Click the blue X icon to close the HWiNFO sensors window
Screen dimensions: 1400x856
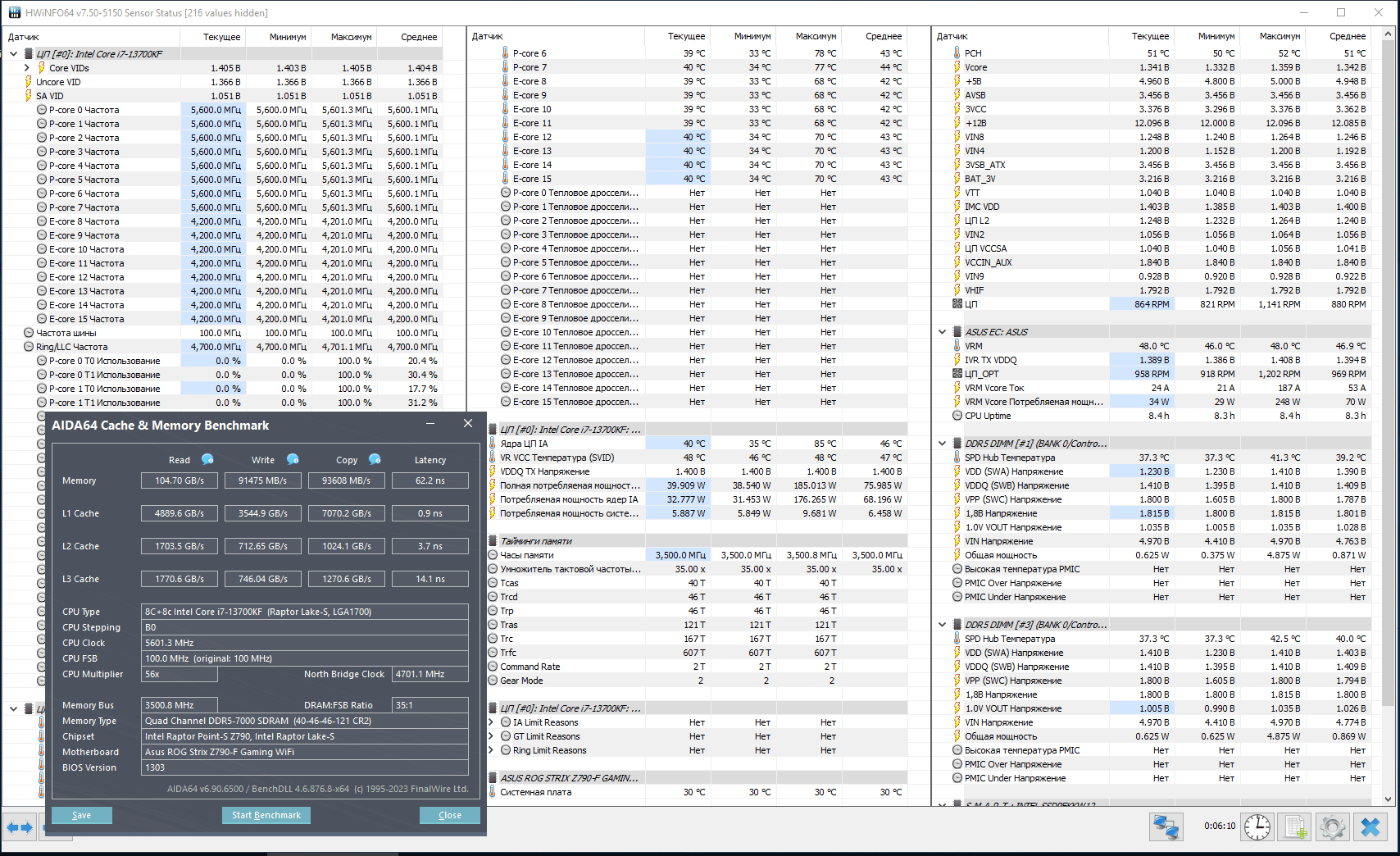point(1370,826)
